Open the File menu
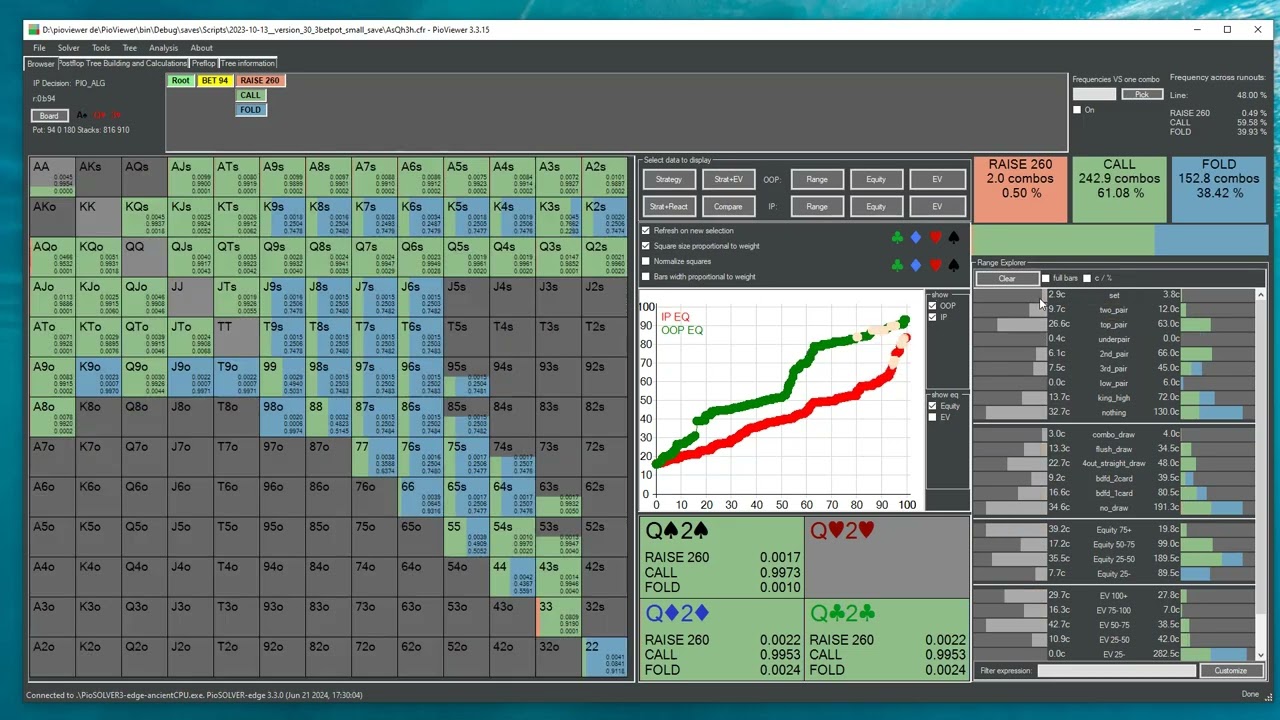The height and width of the screenshot is (720, 1280). (x=39, y=48)
